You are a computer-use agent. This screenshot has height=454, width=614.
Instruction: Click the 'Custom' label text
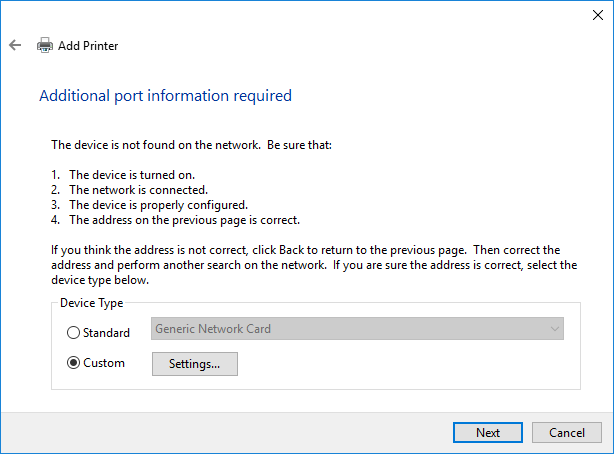coord(105,363)
